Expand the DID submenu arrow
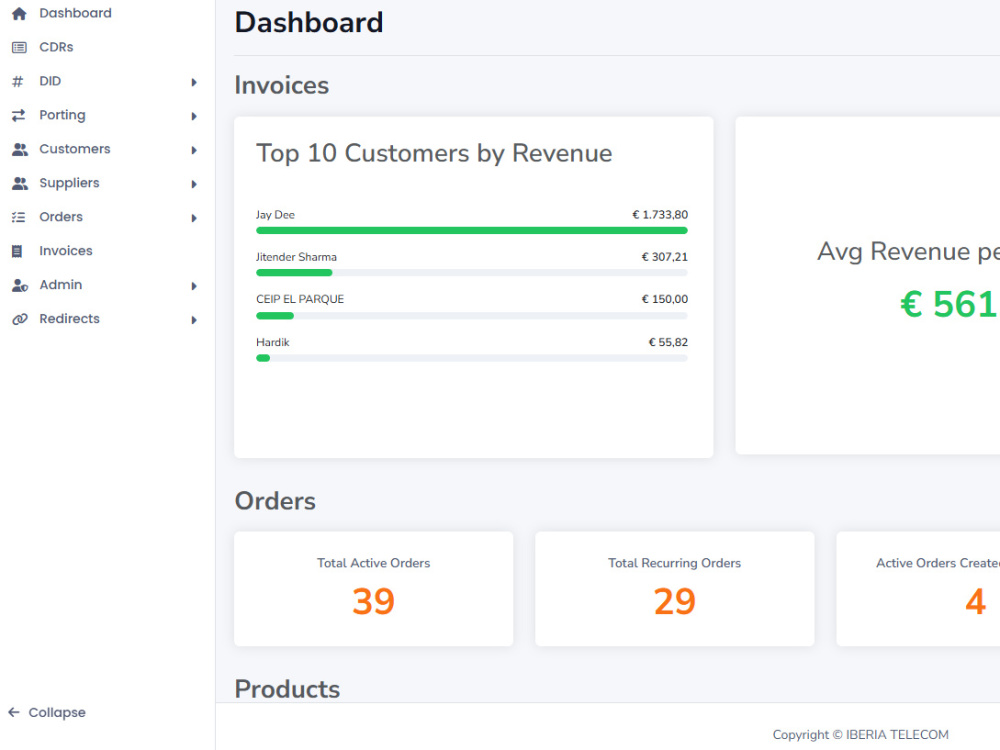 pos(194,82)
